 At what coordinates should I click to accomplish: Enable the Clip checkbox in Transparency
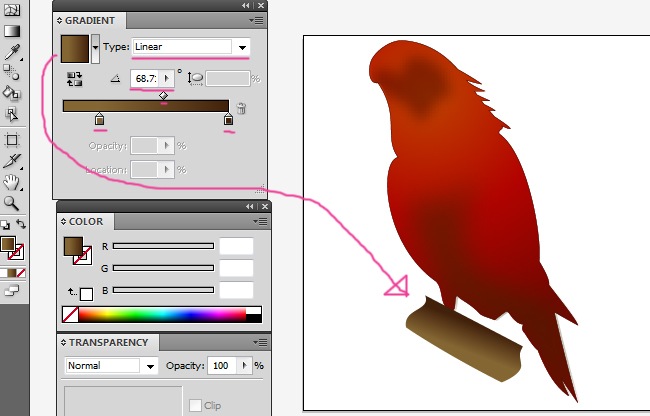tap(196, 405)
